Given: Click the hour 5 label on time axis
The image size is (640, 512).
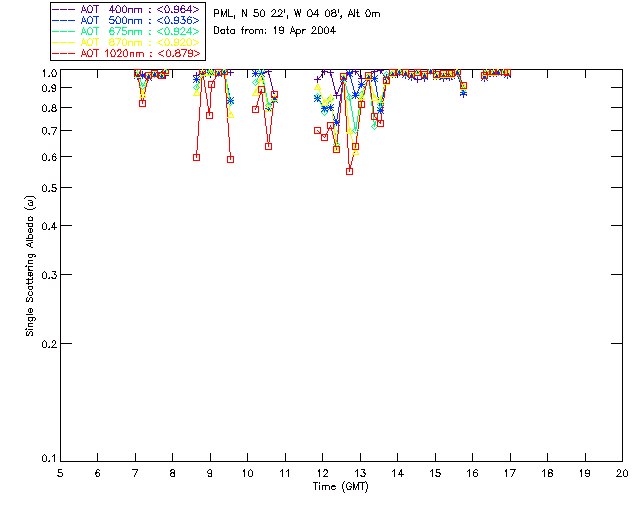Looking at the screenshot, I should point(60,473).
